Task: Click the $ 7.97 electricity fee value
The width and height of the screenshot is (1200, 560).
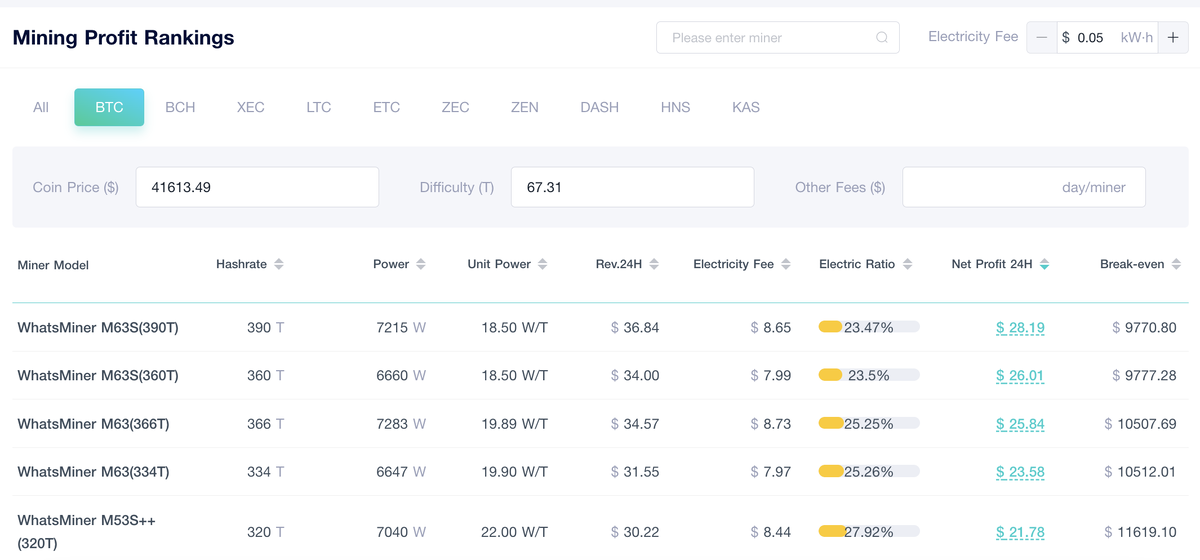Action: point(771,472)
